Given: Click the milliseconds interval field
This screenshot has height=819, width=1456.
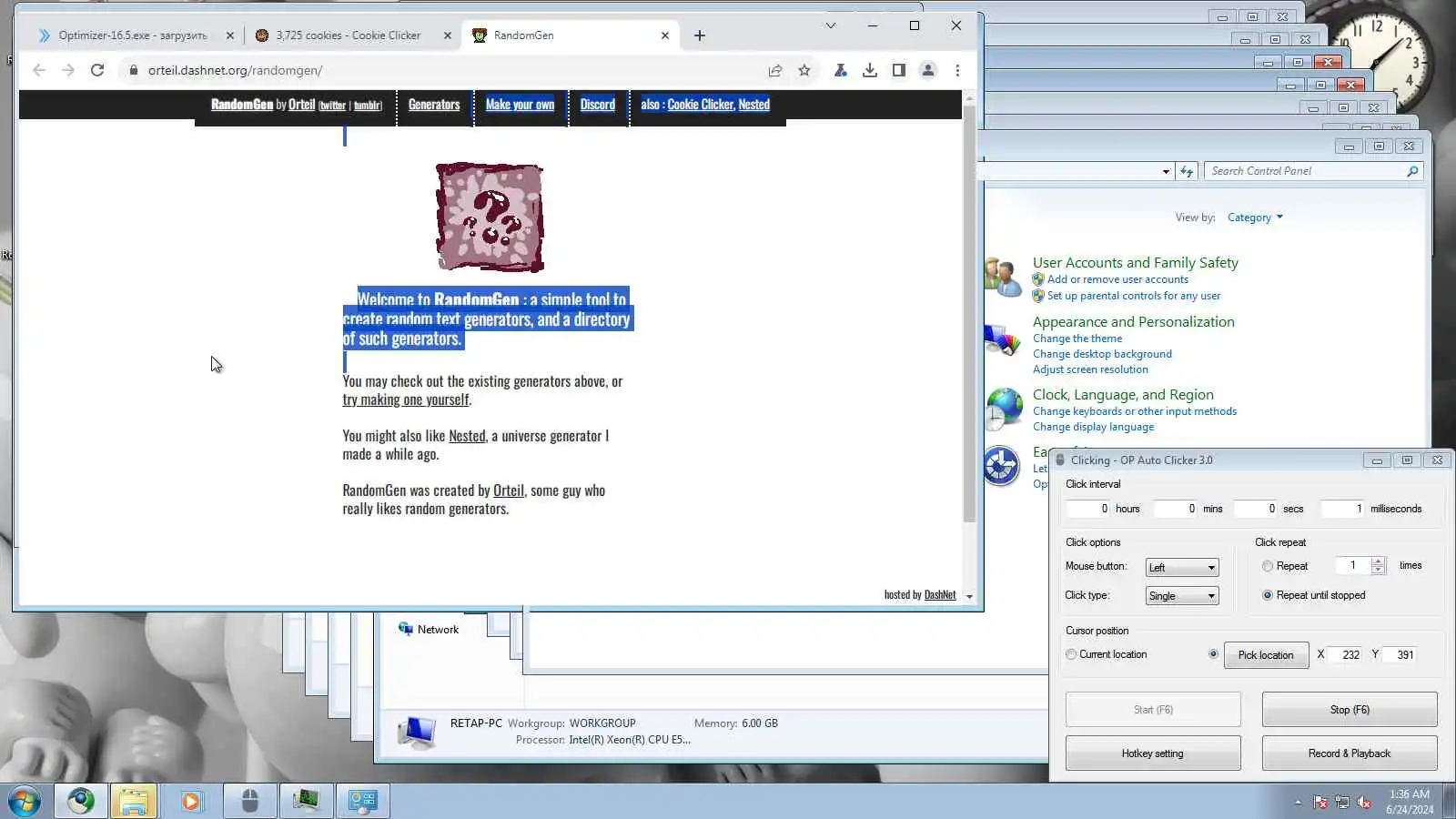Looking at the screenshot, I should pos(1342,509).
